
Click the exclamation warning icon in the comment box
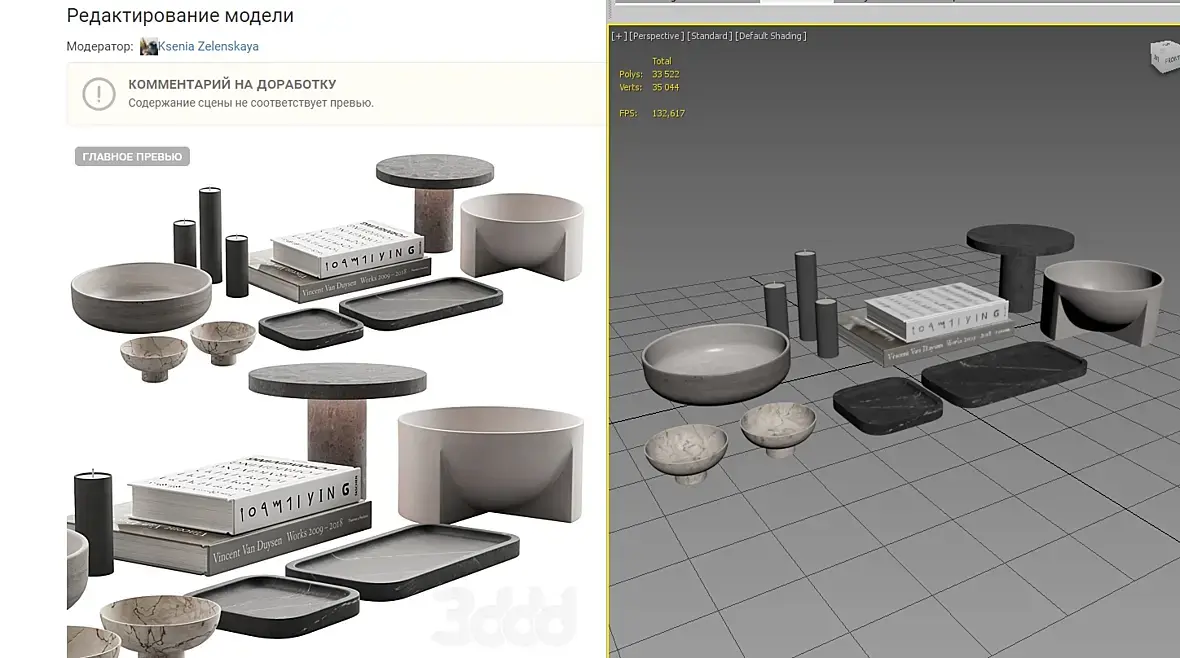99,94
